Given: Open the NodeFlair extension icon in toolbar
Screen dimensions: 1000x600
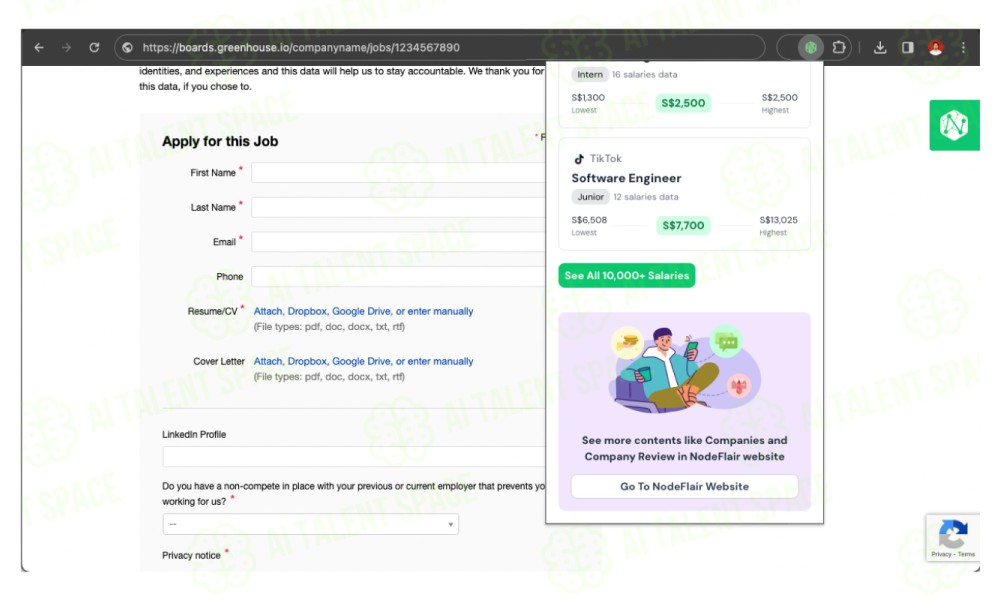Looking at the screenshot, I should [x=811, y=47].
